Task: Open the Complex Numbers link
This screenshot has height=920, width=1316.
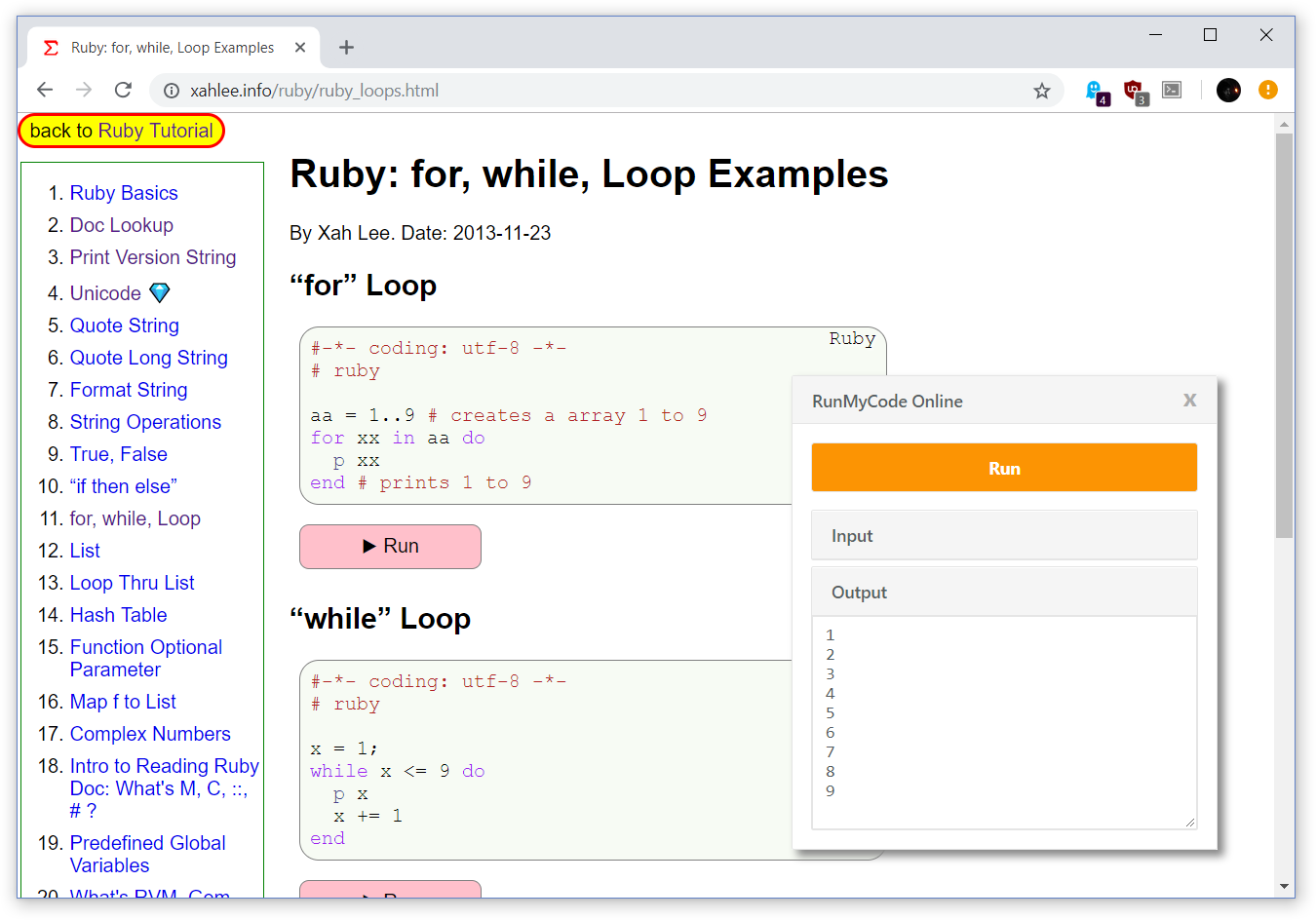Action: pos(150,734)
